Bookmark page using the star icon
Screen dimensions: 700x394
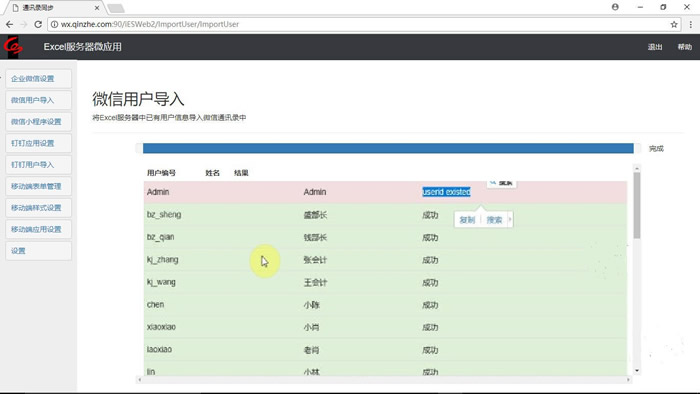click(x=674, y=25)
